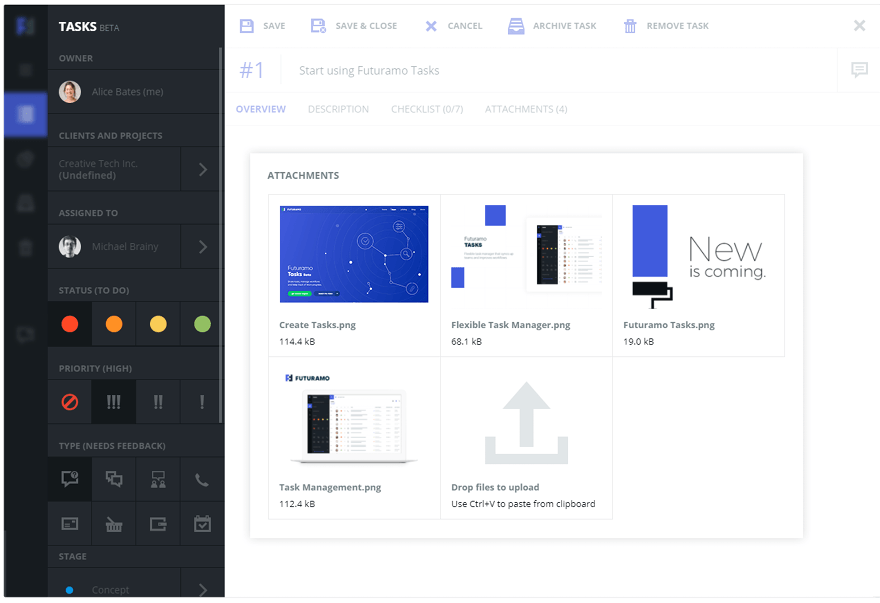The image size is (880, 603).
Task: Click the Task Management.png file name
Action: click(330, 487)
